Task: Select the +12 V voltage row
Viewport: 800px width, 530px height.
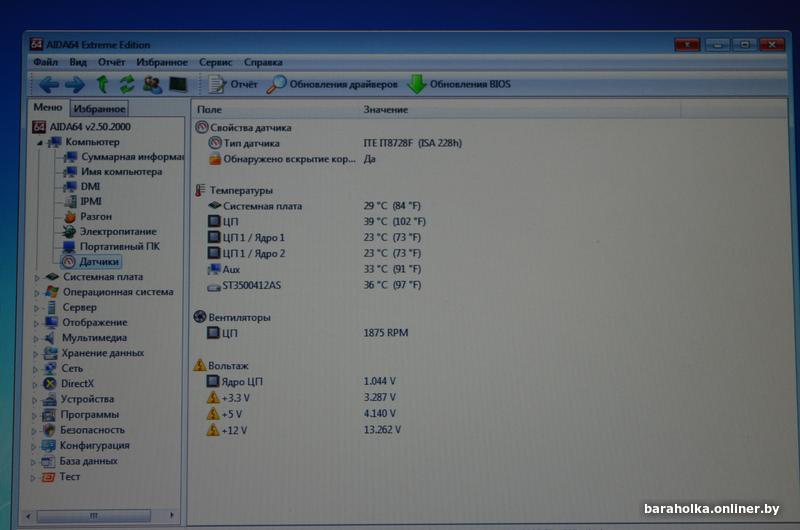Action: 304,430
